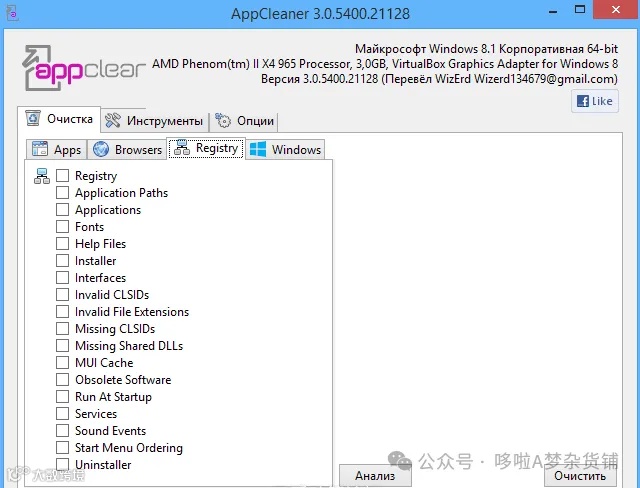Tick the Uninstaller checkbox
640x488 pixels.
62,464
